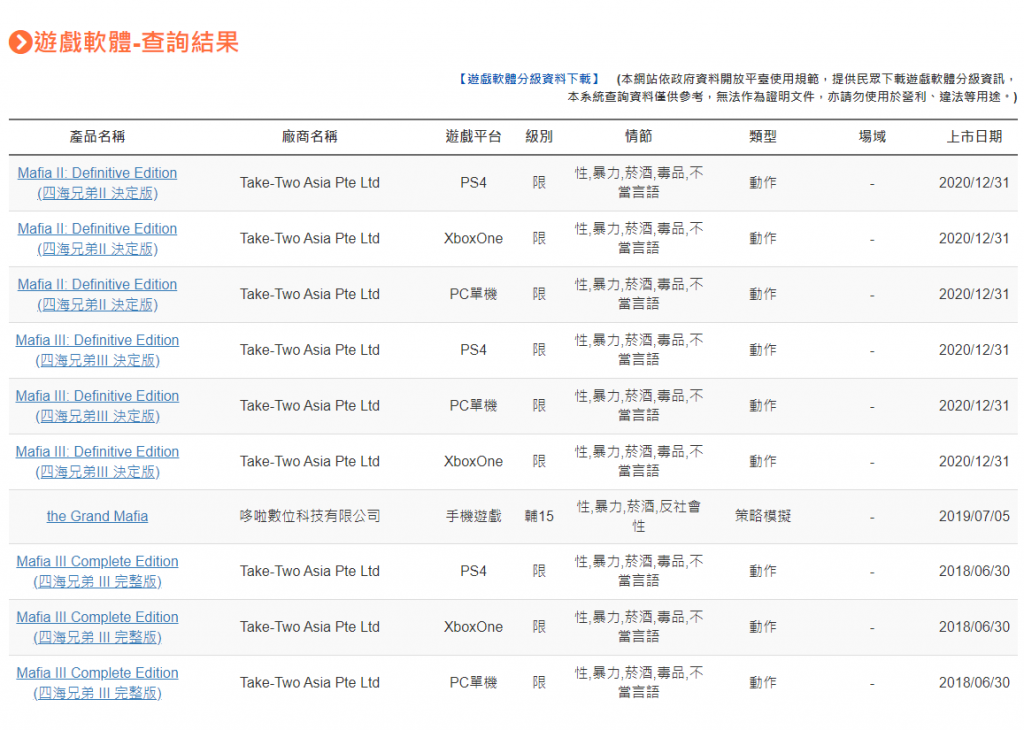The width and height of the screenshot is (1024, 730).
Task: Click the 級別 column header
Action: click(539, 136)
